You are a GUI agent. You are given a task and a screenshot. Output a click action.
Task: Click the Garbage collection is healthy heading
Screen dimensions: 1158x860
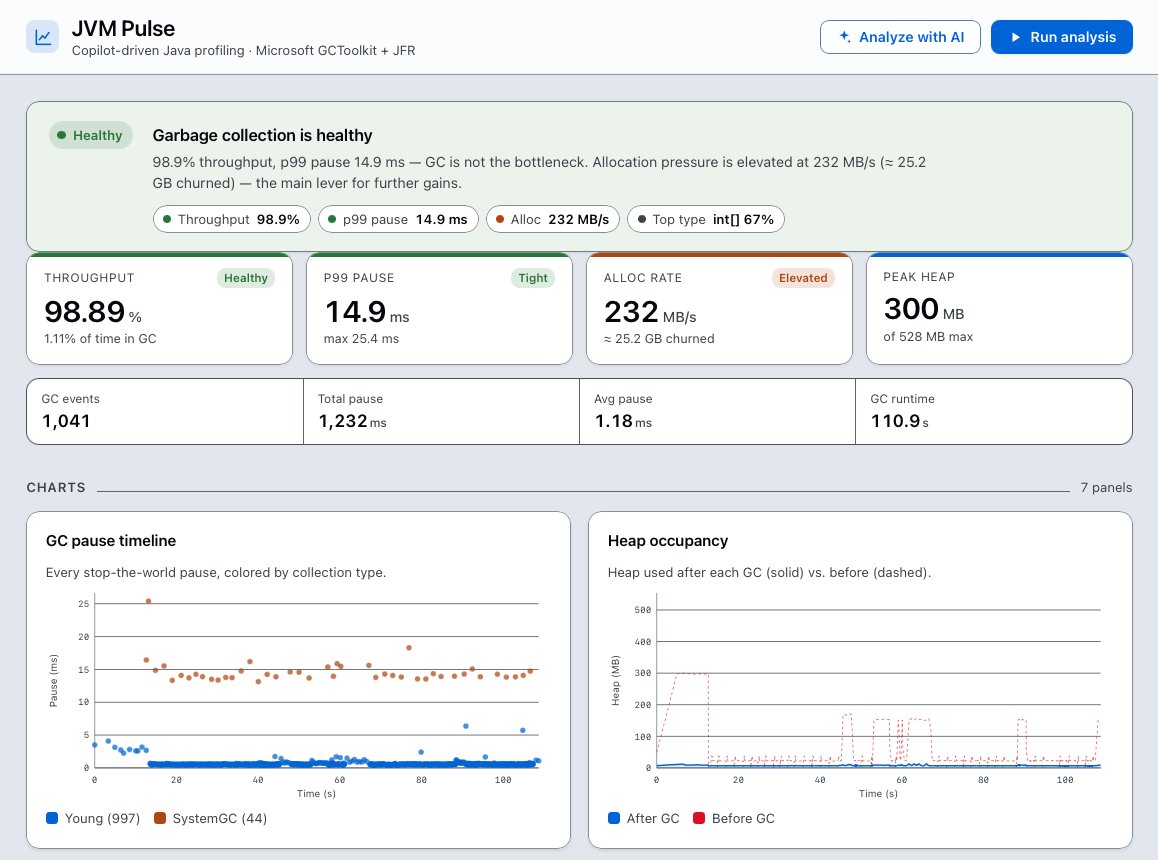[x=262, y=135]
